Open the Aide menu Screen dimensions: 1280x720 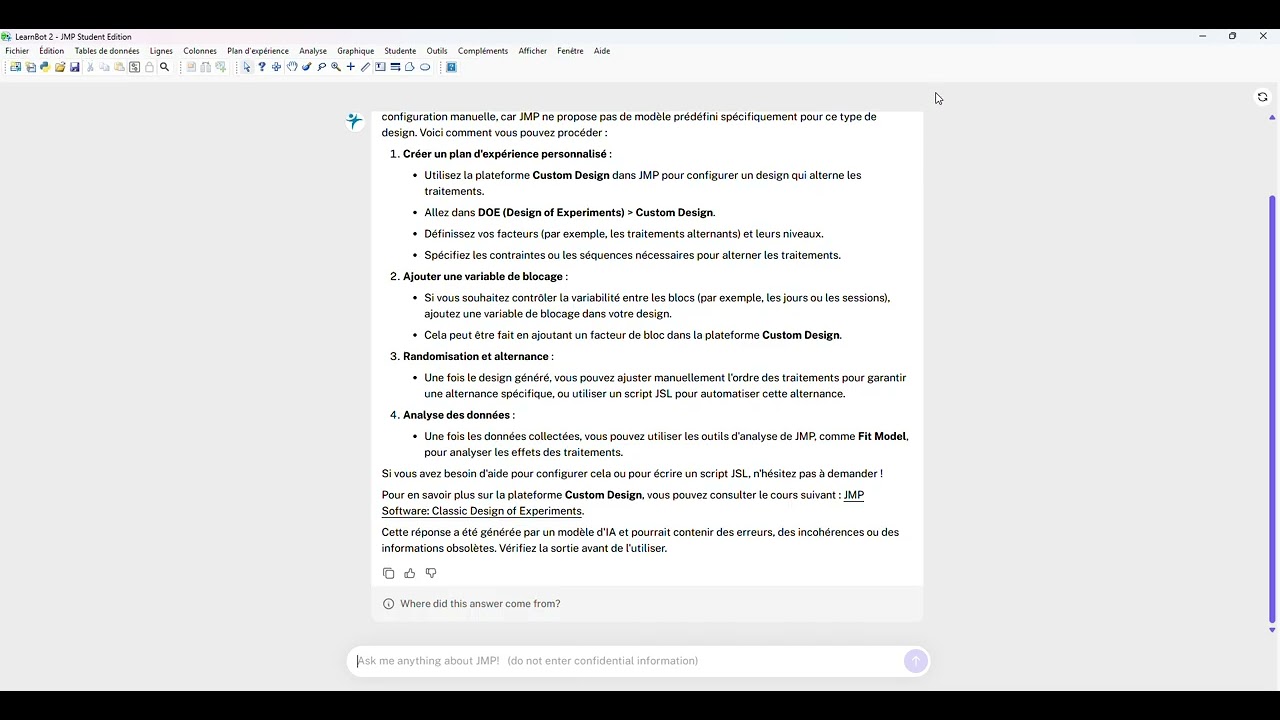(x=602, y=51)
